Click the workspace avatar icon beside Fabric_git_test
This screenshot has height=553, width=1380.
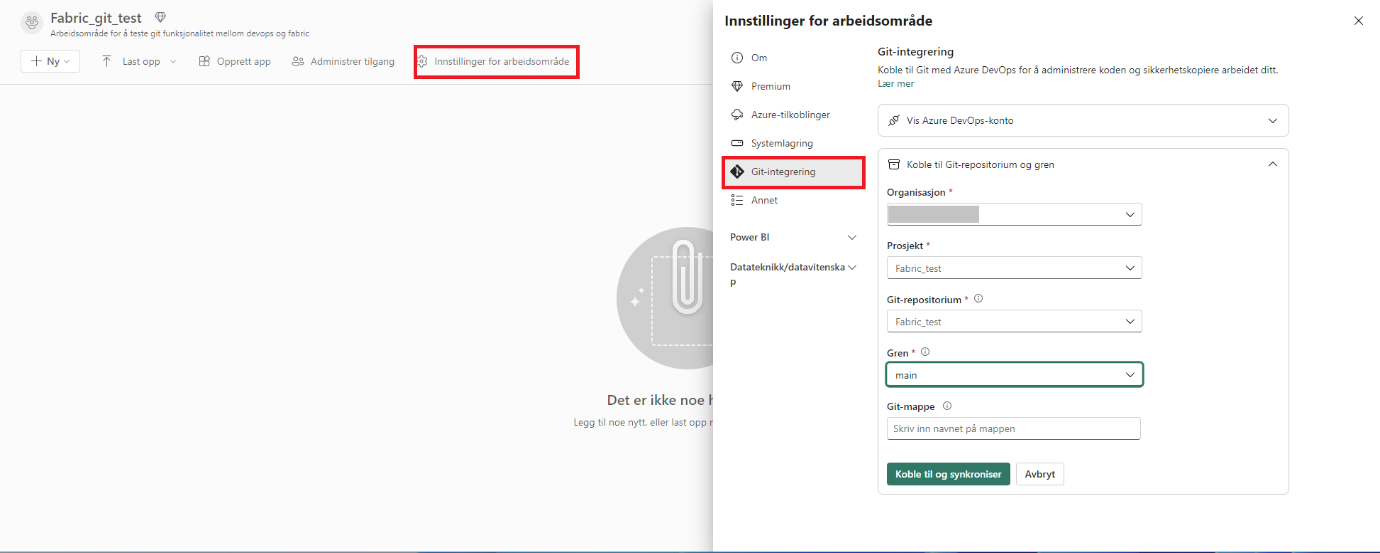click(x=31, y=23)
